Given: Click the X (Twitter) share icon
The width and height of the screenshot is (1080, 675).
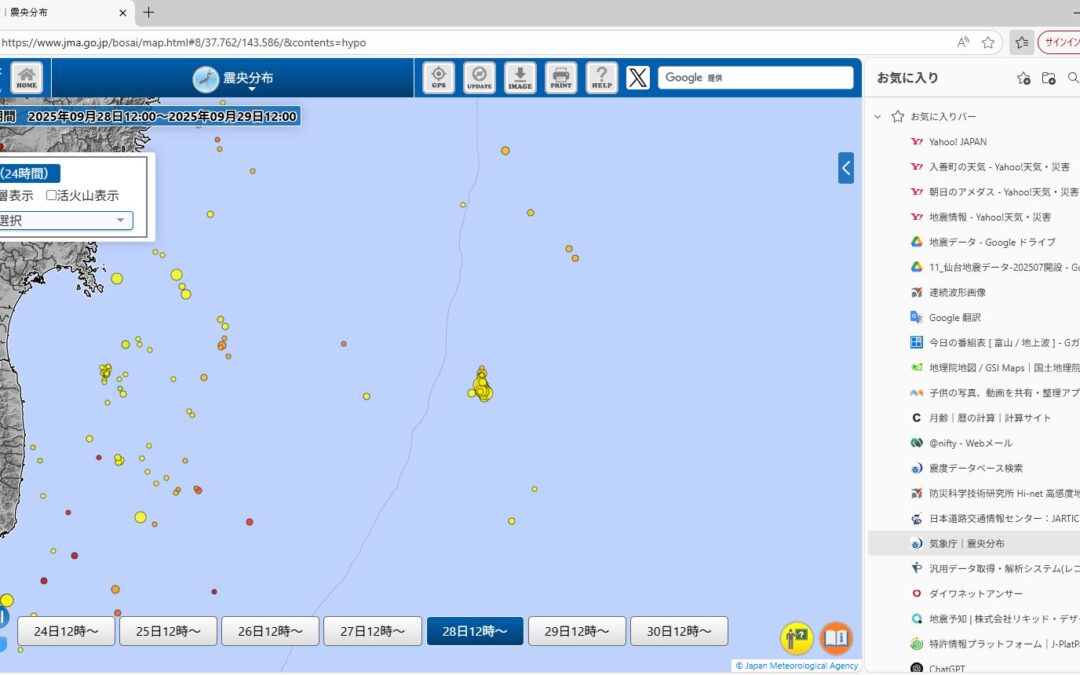Looking at the screenshot, I should point(638,78).
